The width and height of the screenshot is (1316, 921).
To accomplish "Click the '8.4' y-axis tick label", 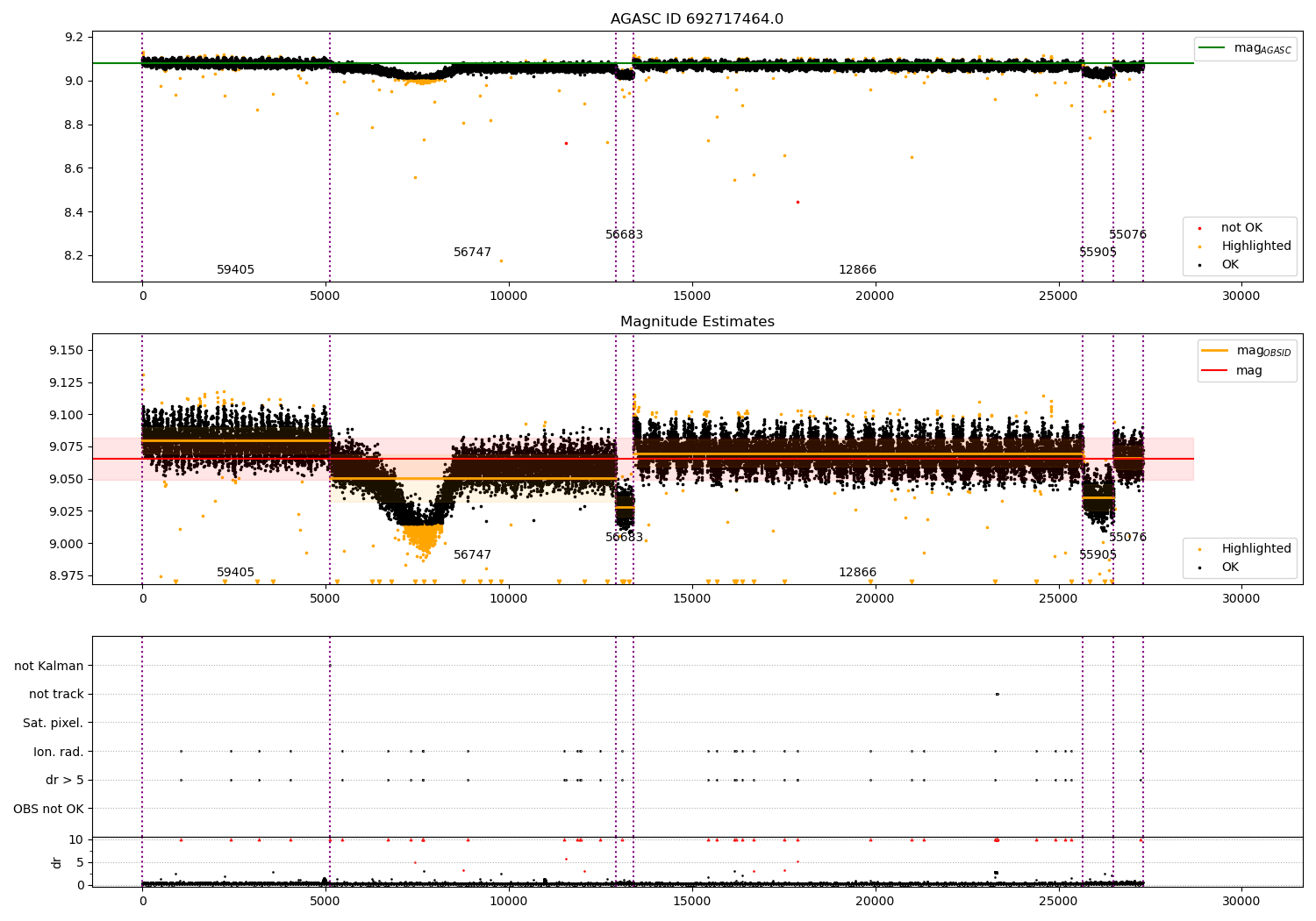I will [x=75, y=213].
